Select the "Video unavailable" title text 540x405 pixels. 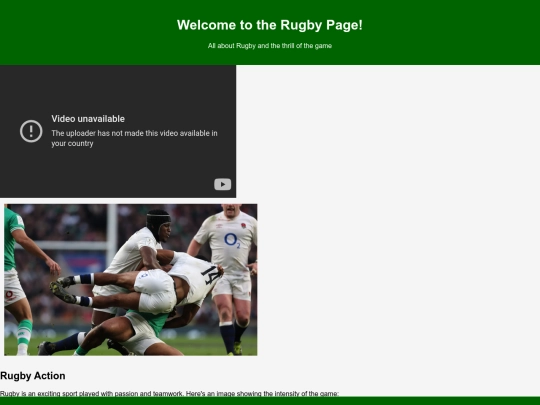[x=88, y=119]
